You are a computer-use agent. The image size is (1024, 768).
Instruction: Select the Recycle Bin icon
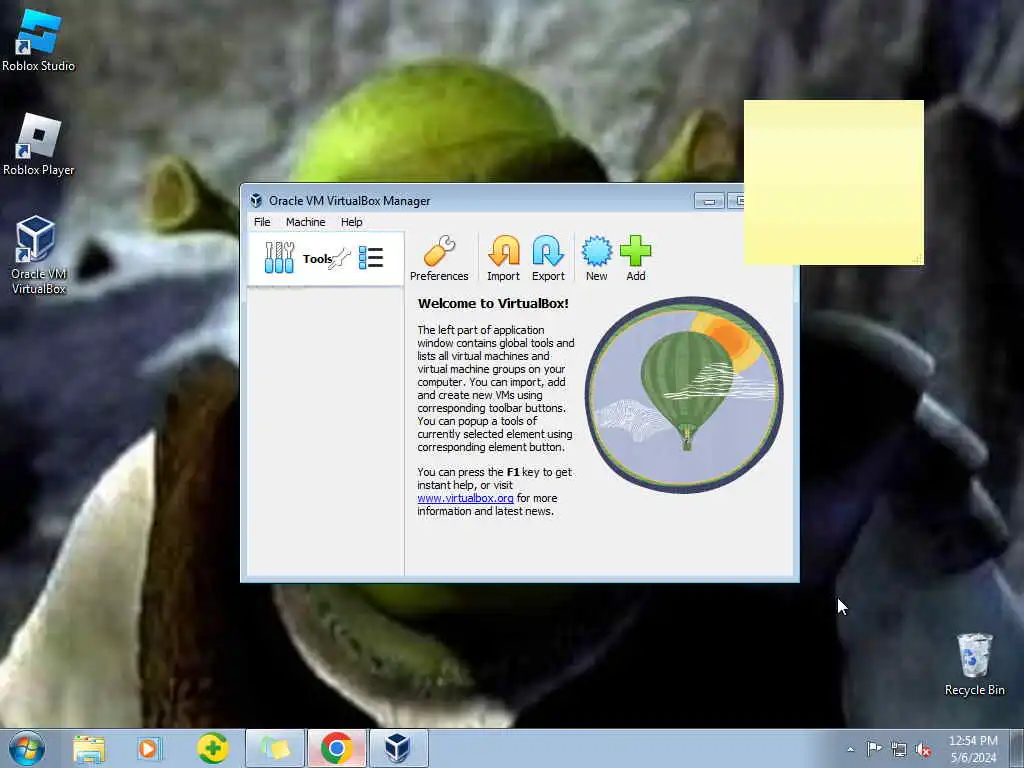[974, 664]
